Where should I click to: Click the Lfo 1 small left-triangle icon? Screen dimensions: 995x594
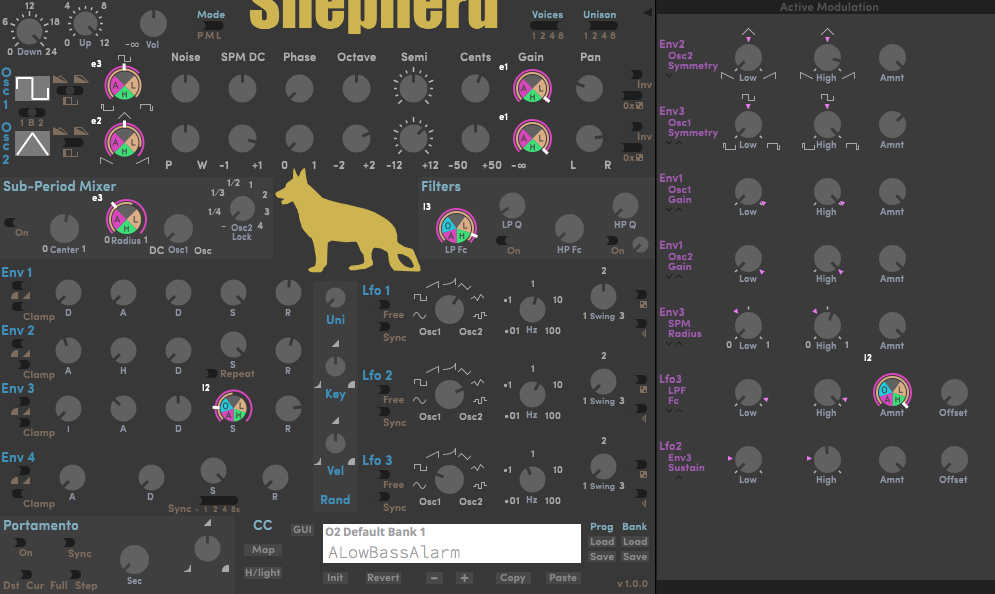[644, 333]
